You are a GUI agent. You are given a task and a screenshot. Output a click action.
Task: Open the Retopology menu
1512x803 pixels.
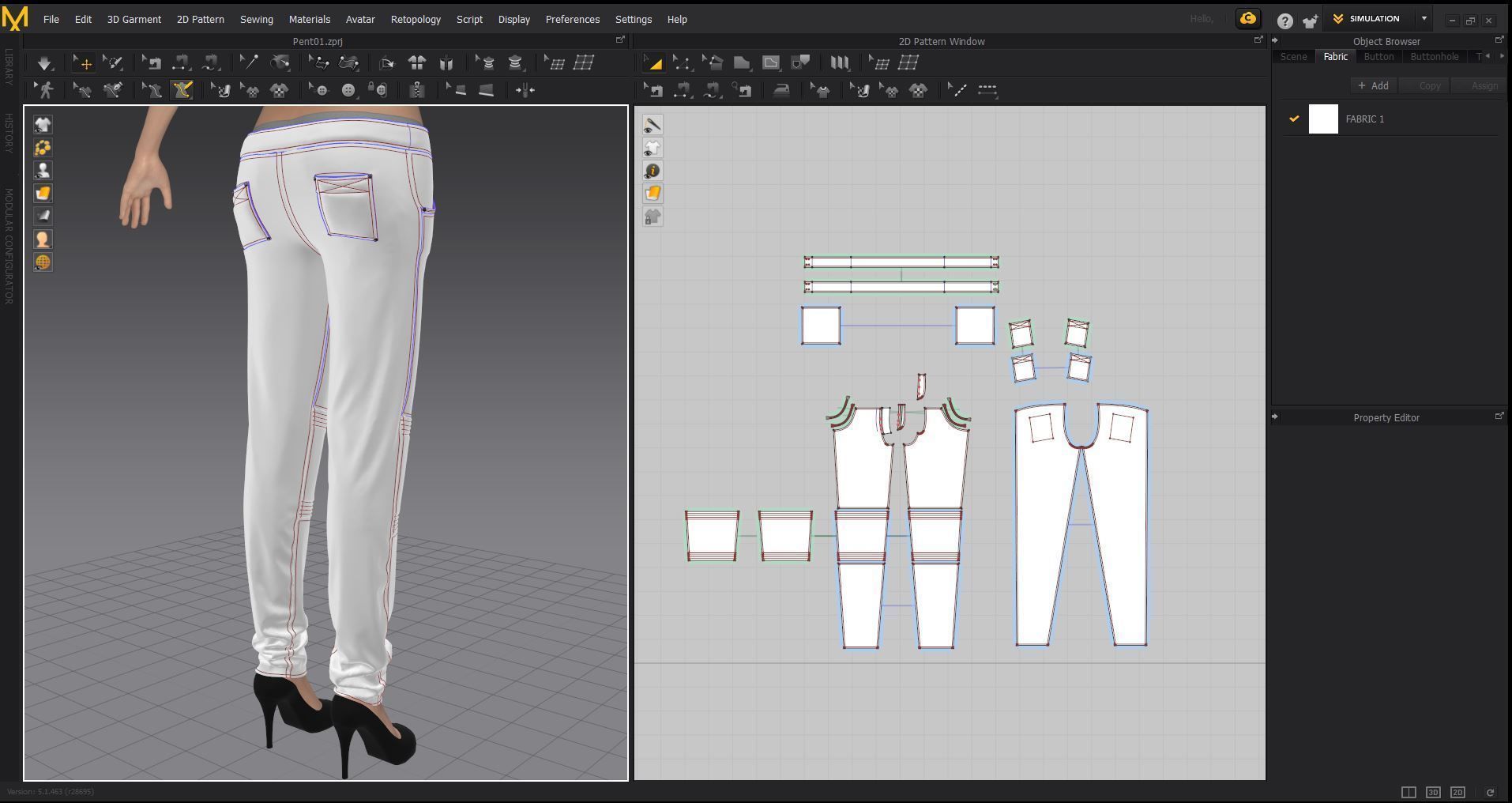coord(416,19)
